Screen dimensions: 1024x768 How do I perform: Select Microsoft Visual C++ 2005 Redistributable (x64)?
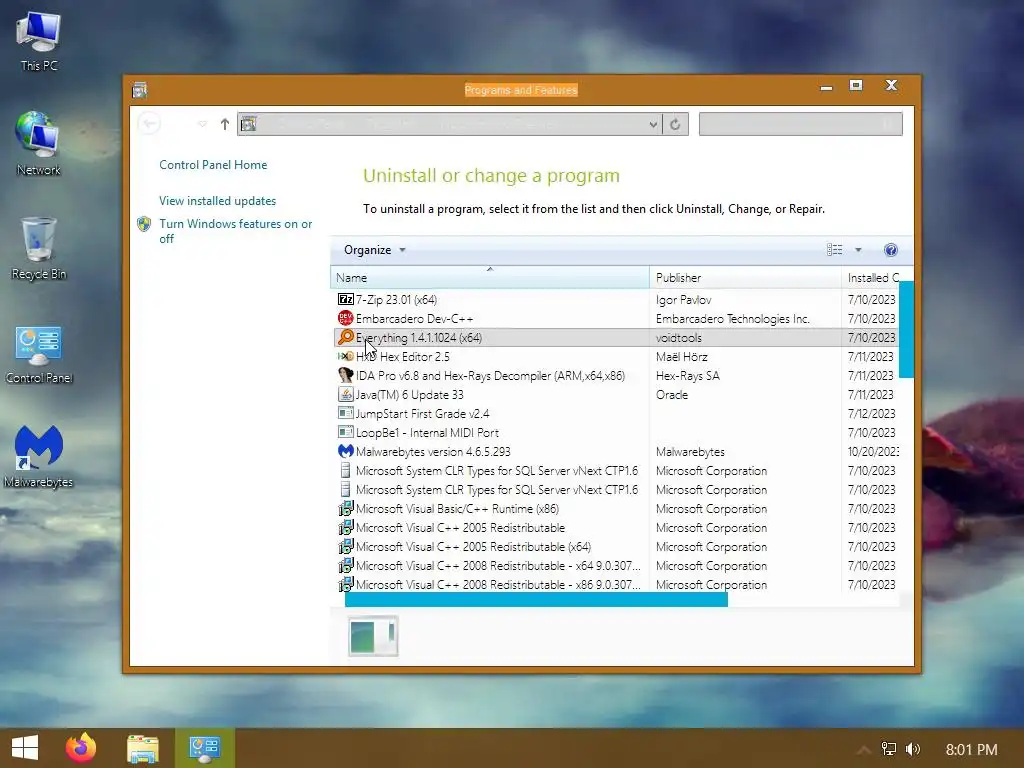(x=616, y=547)
